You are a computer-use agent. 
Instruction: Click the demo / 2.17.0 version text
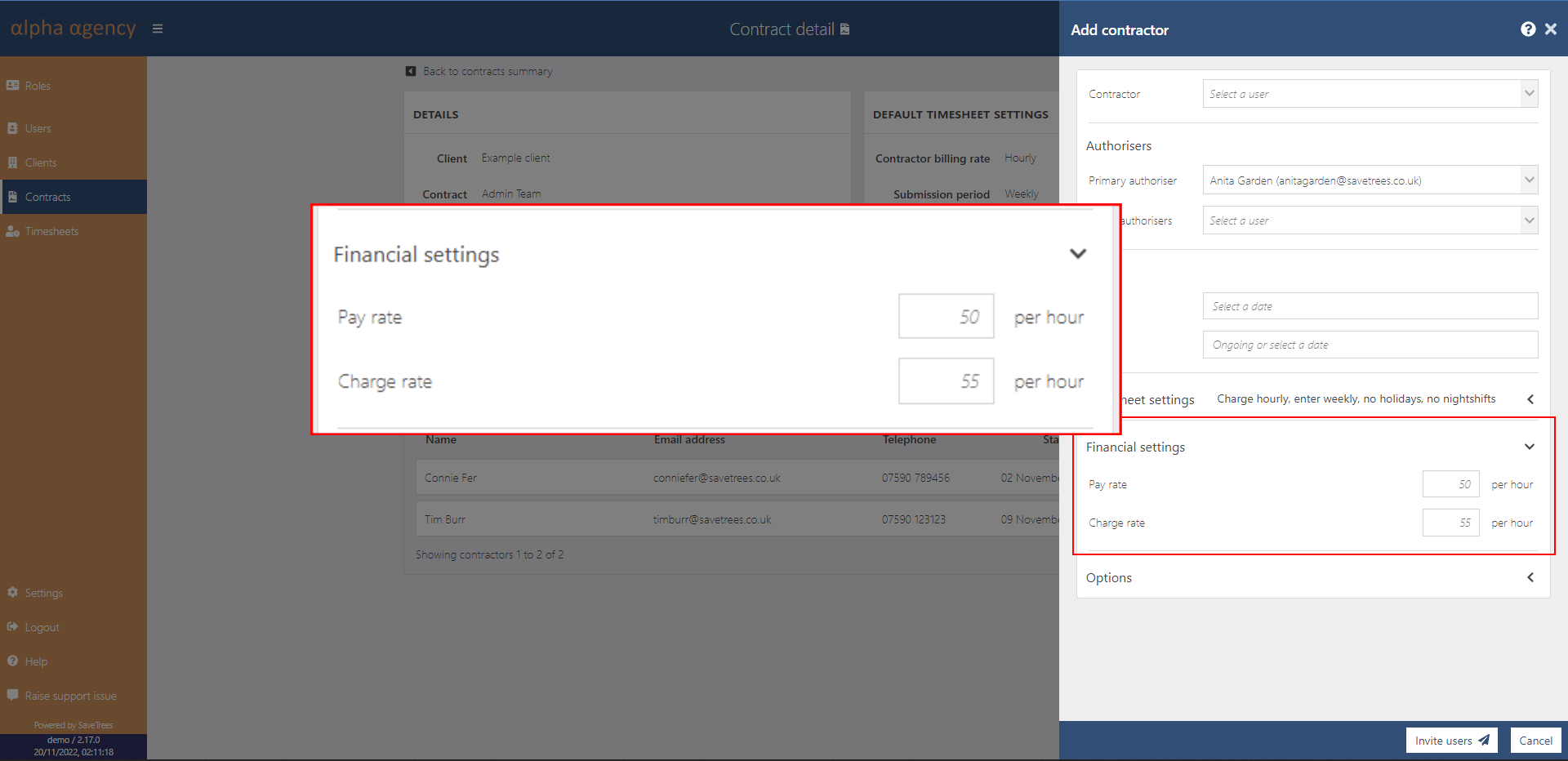(x=73, y=740)
